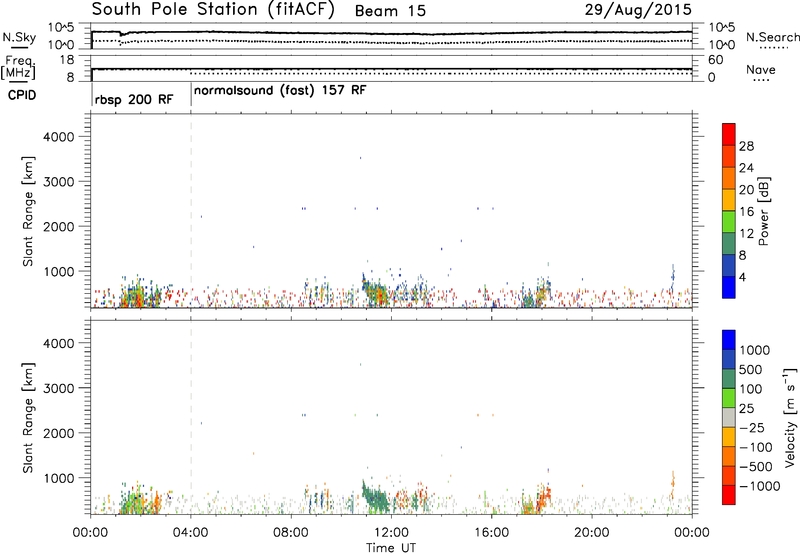This screenshot has height=554, width=800.
Task: Click the 'Freq. [MHz]' axis label
Action: (x=19, y=67)
